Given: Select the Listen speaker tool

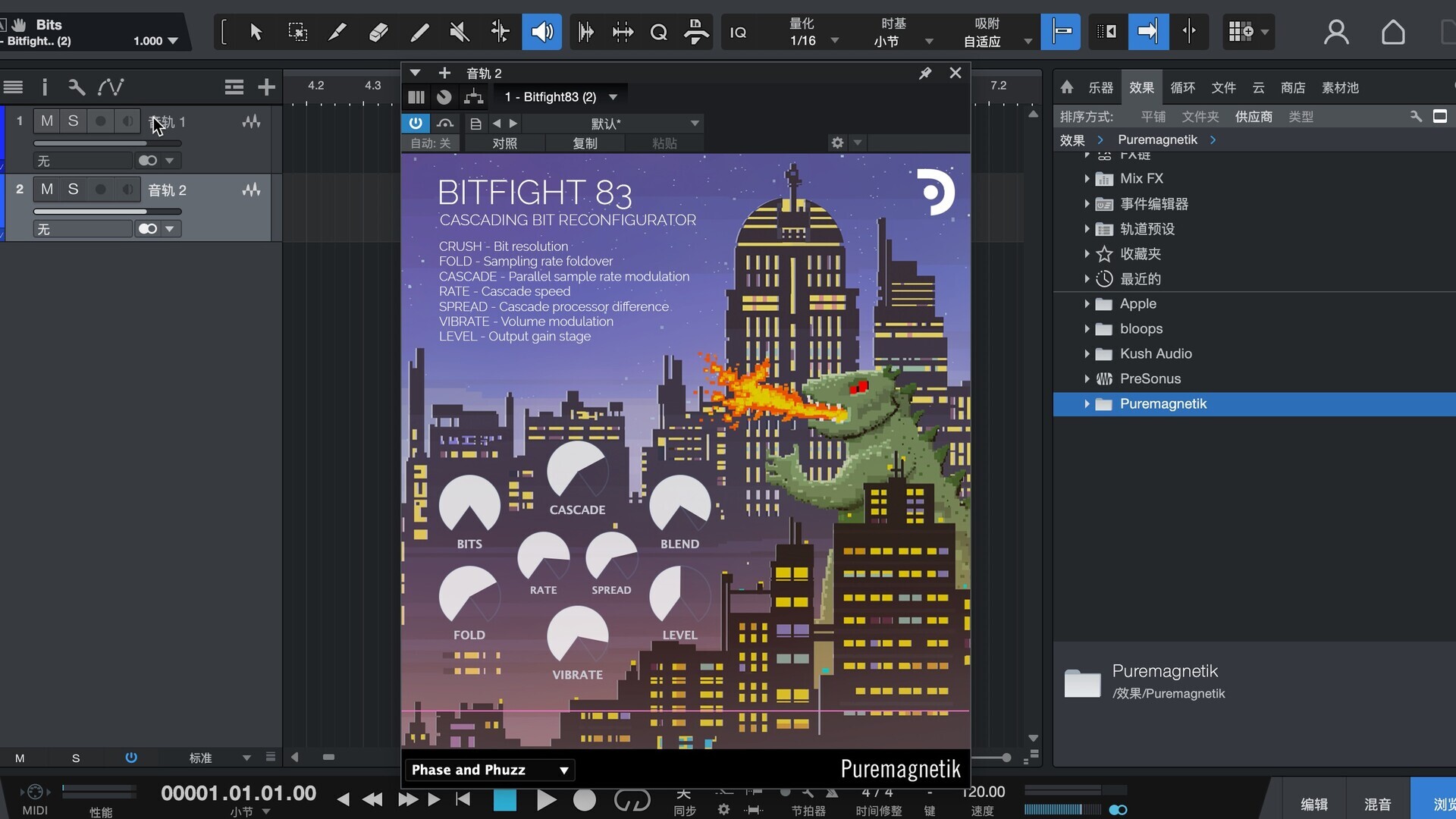Looking at the screenshot, I should coord(541,32).
